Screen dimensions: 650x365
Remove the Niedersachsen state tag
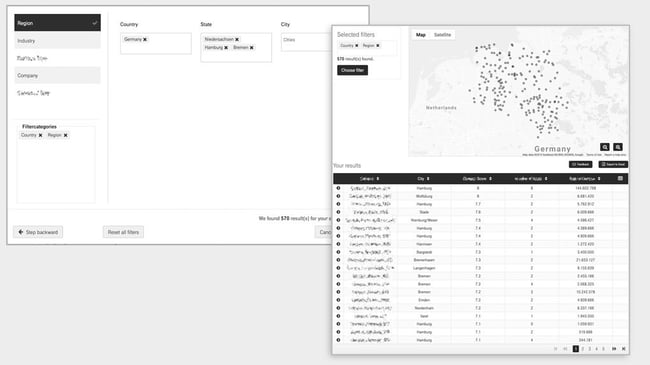pos(237,39)
